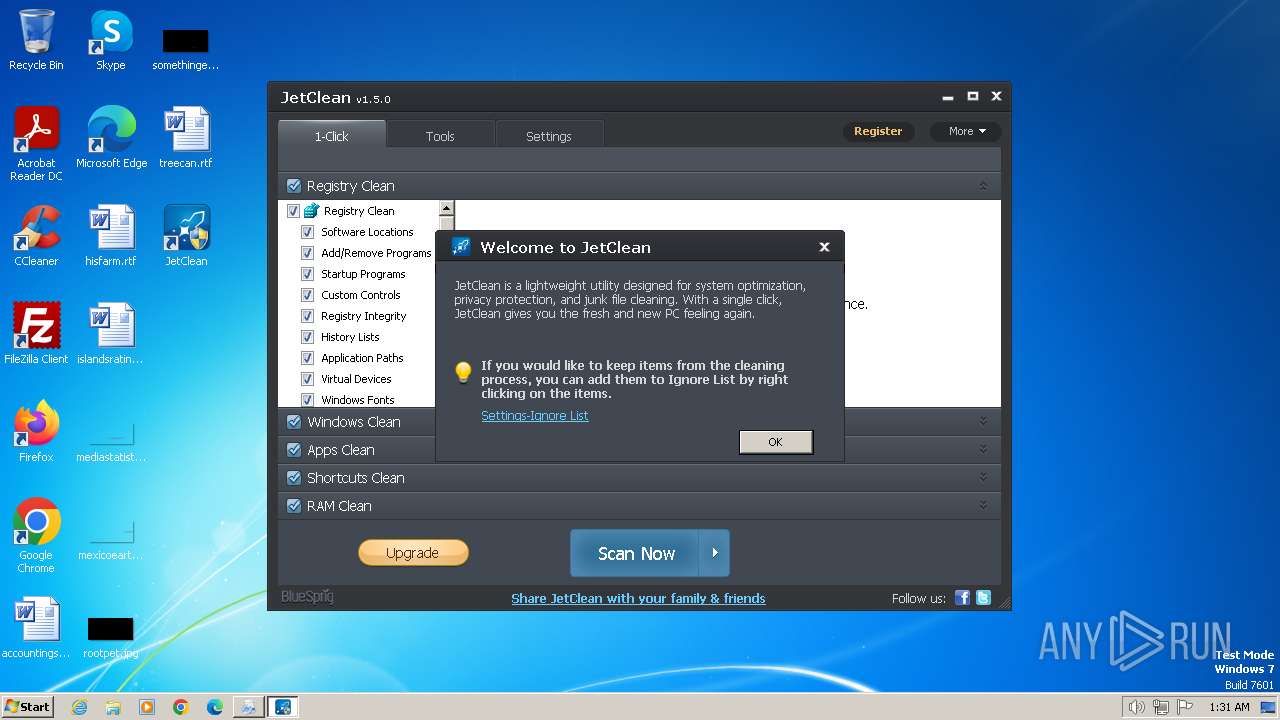This screenshot has height=720, width=1280.
Task: Open Scan Now arrow dropdown
Action: tap(714, 553)
